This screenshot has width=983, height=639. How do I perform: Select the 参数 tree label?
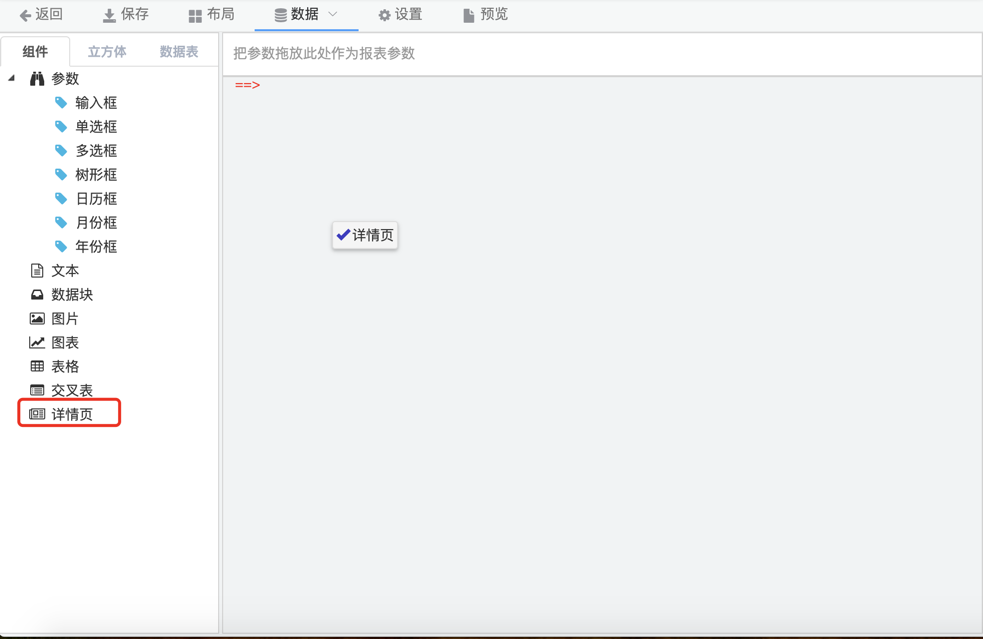pos(65,78)
